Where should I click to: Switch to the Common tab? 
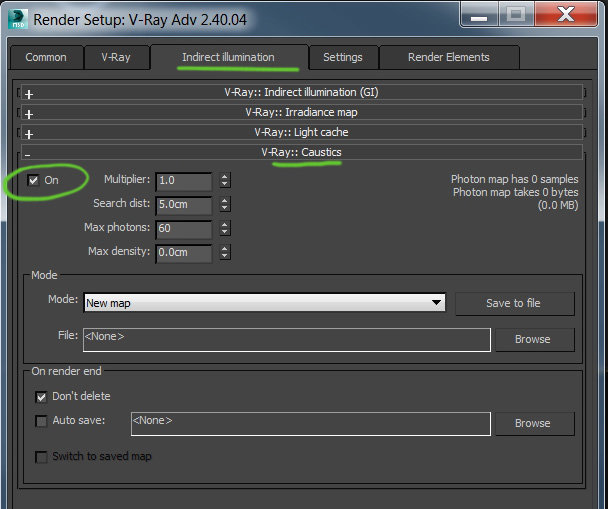46,57
